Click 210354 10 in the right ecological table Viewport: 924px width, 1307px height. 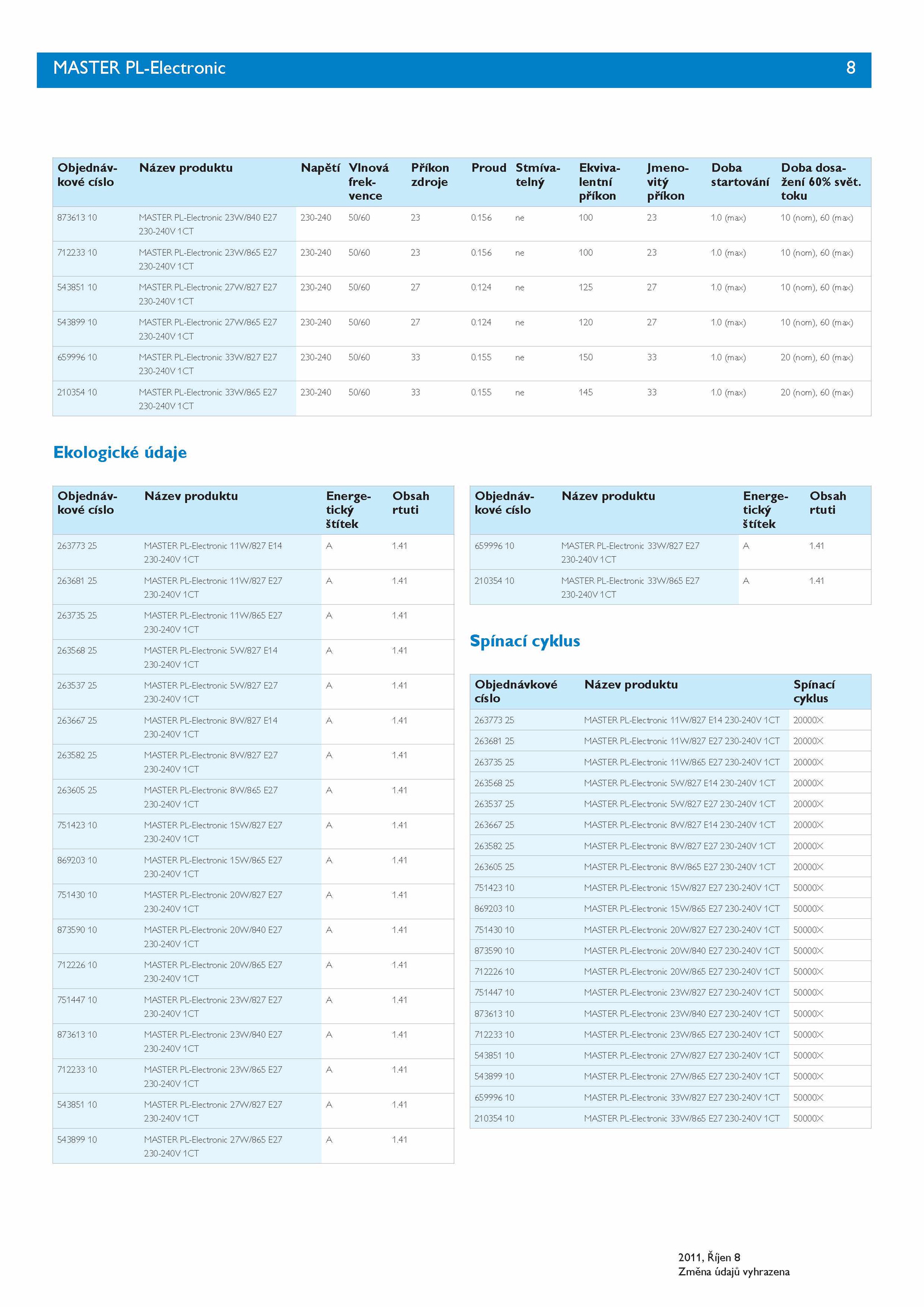click(494, 581)
